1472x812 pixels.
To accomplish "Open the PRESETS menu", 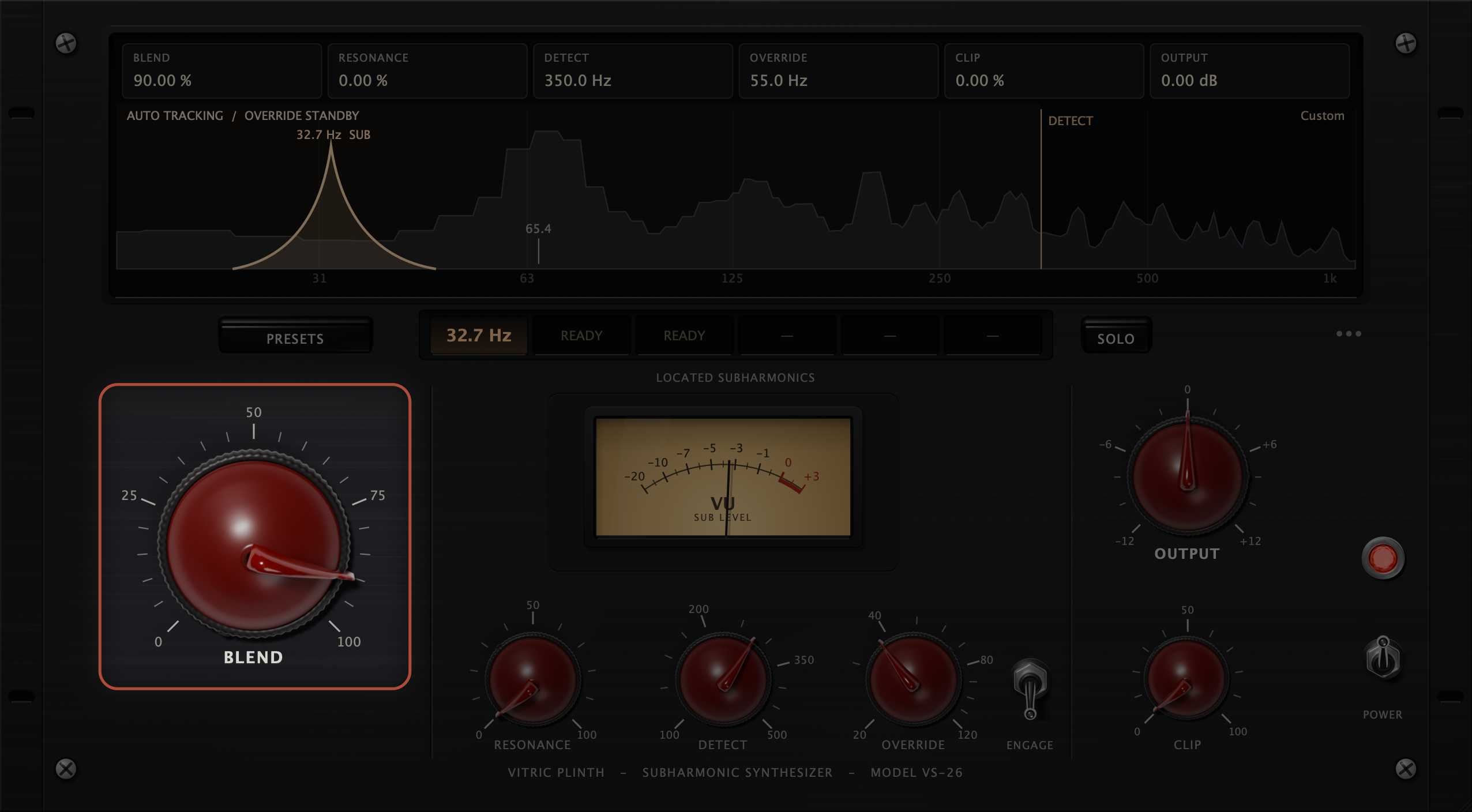I will 295,335.
